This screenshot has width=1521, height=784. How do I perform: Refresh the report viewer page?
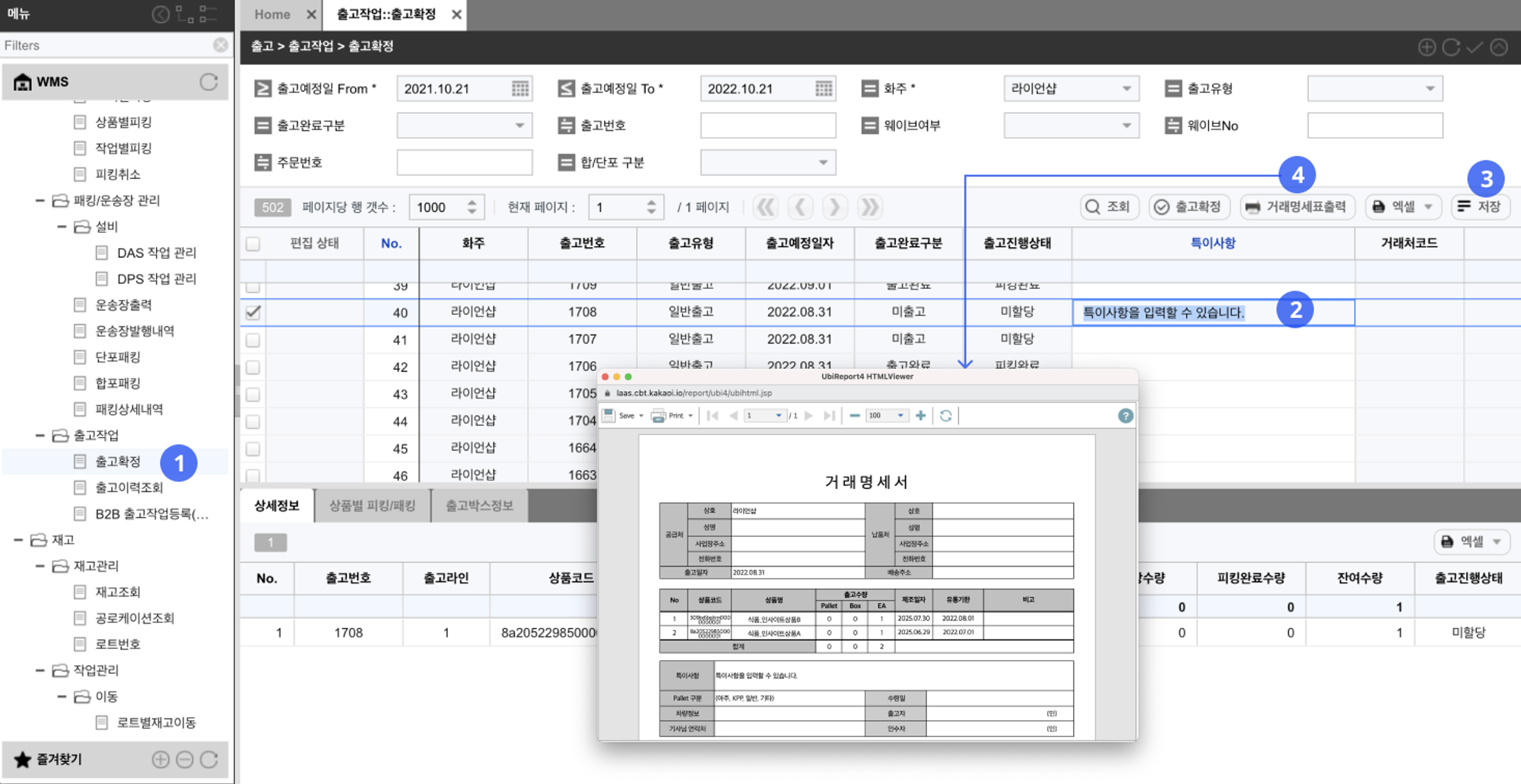tap(945, 416)
